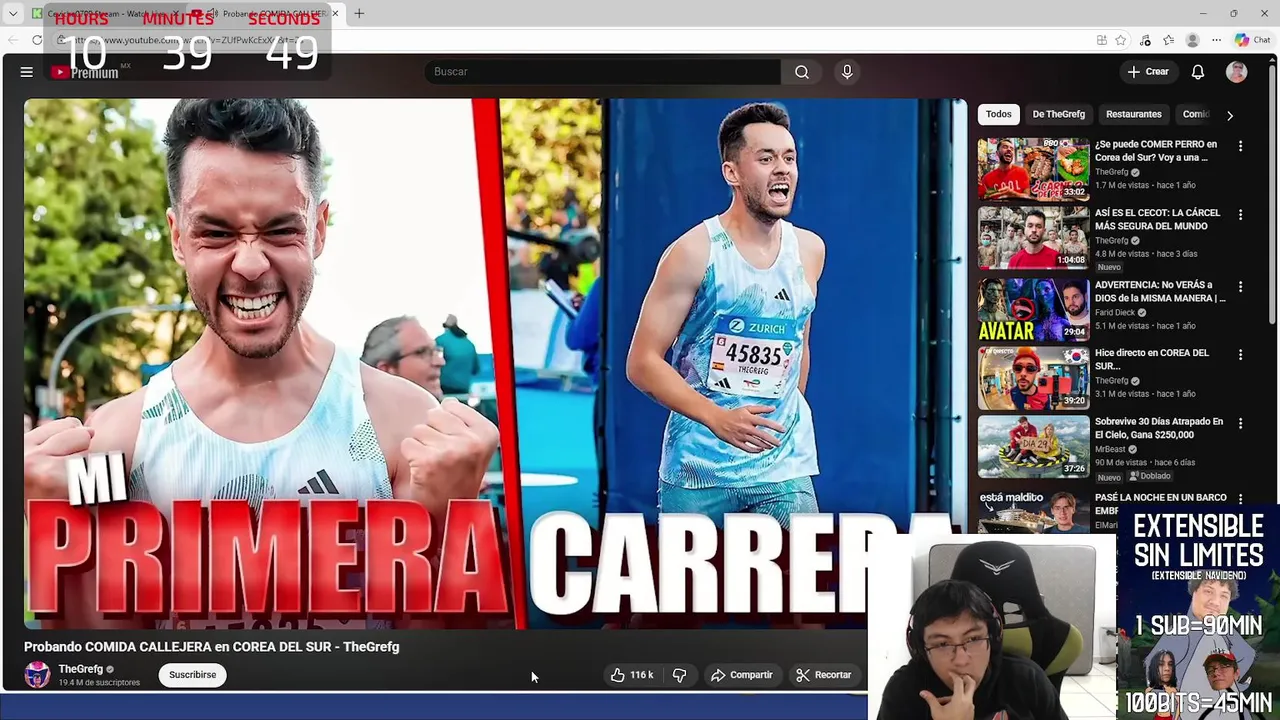Click the Crear button
Image resolution: width=1280 pixels, height=720 pixels.
coord(1148,72)
